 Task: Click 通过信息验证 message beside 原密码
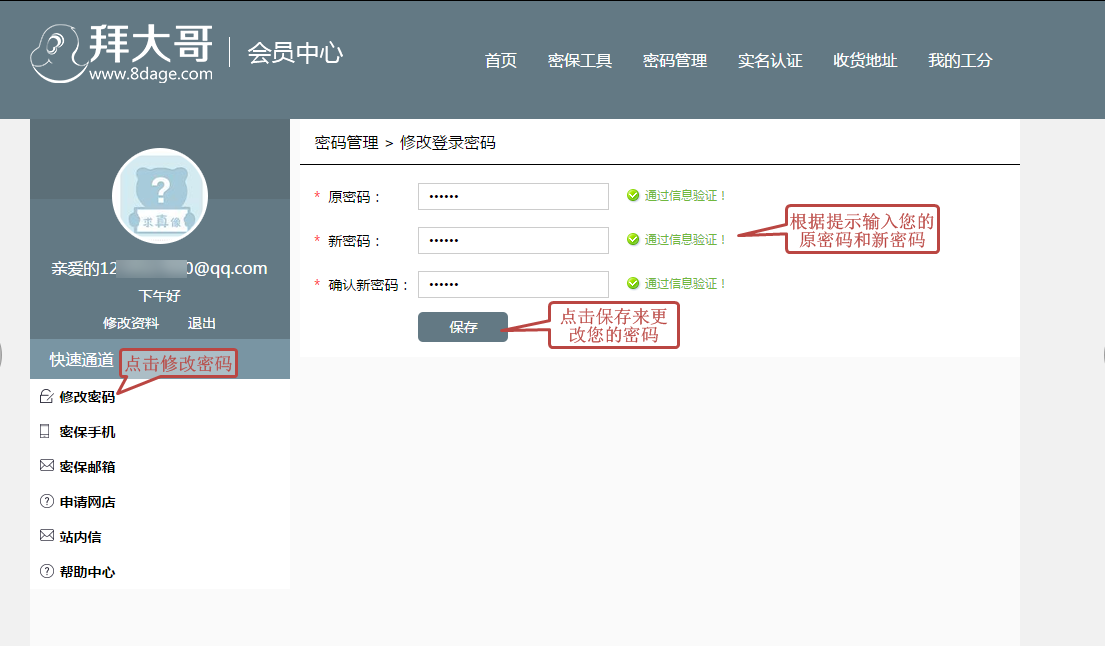pos(684,196)
